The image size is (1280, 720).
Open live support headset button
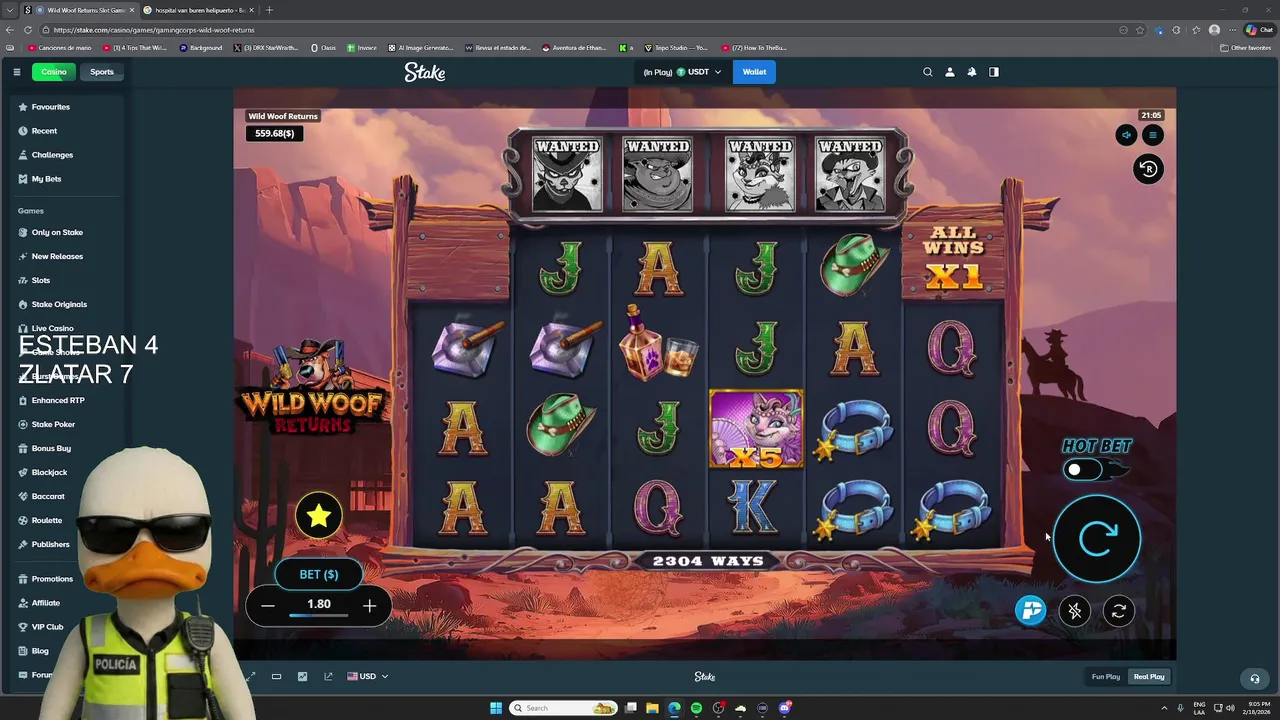[x=1255, y=678]
